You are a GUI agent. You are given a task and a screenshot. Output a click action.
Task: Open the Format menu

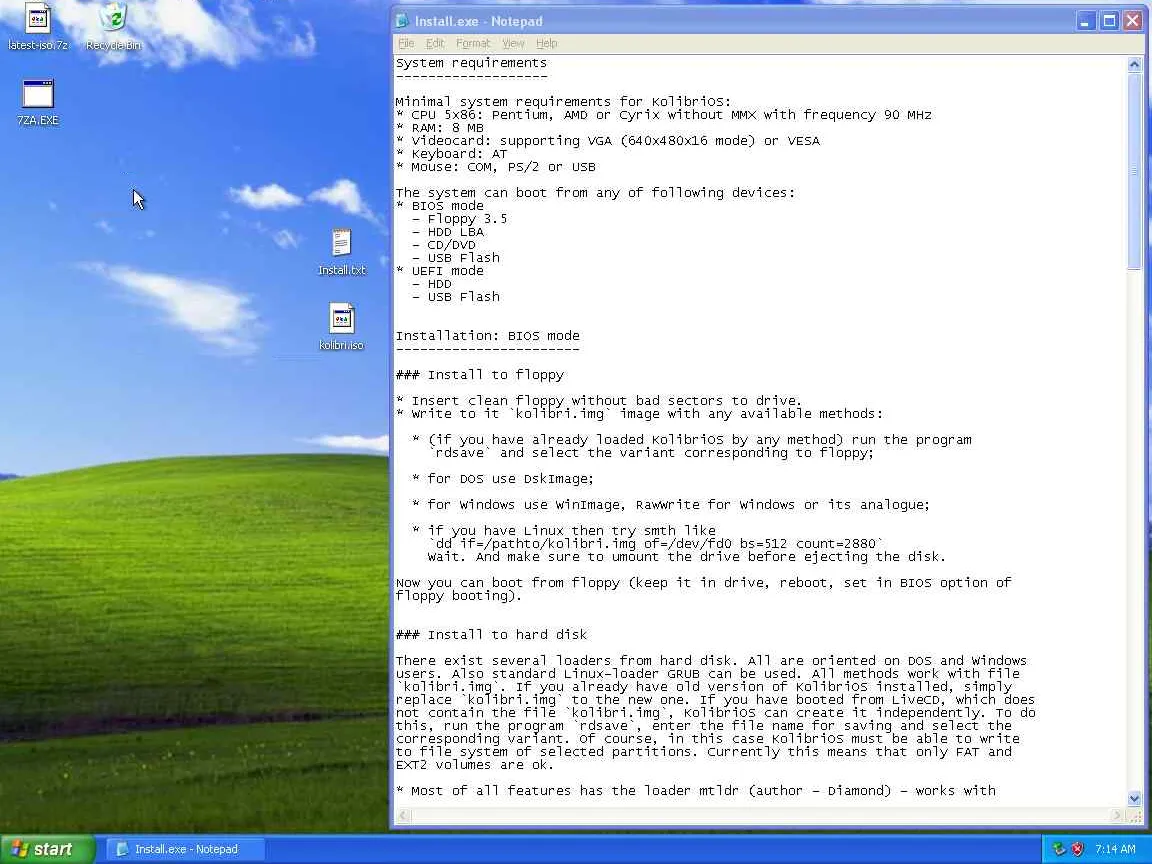point(472,43)
